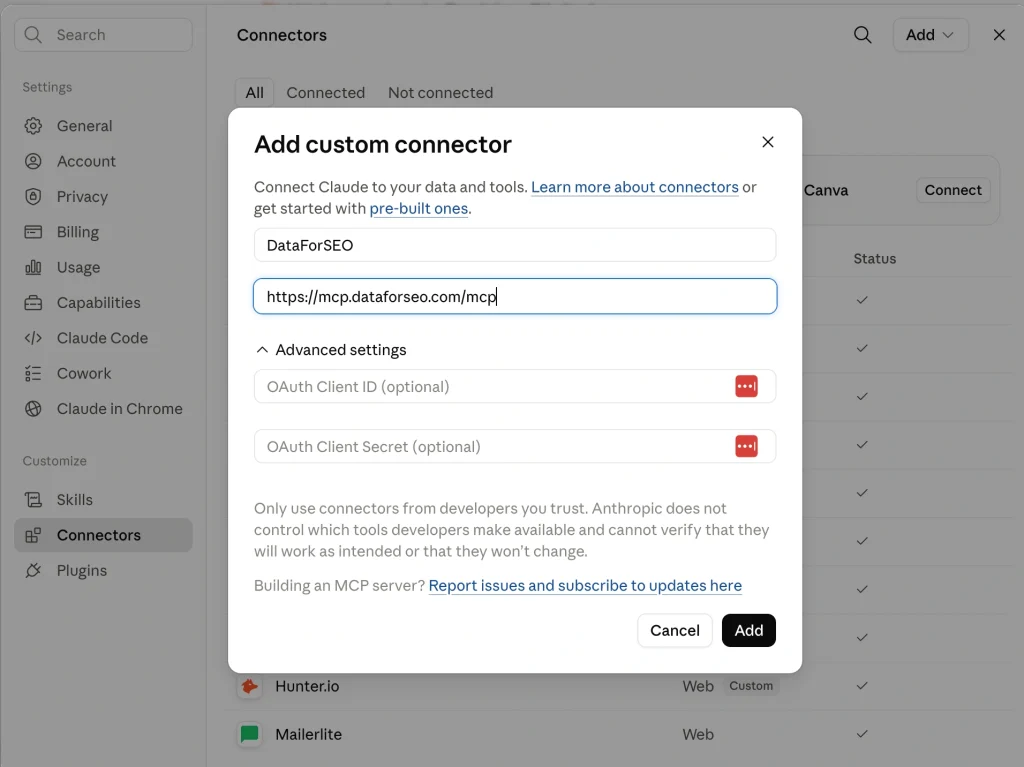Open Account settings
Image resolution: width=1024 pixels, height=767 pixels.
pyautogui.click(x=103, y=161)
